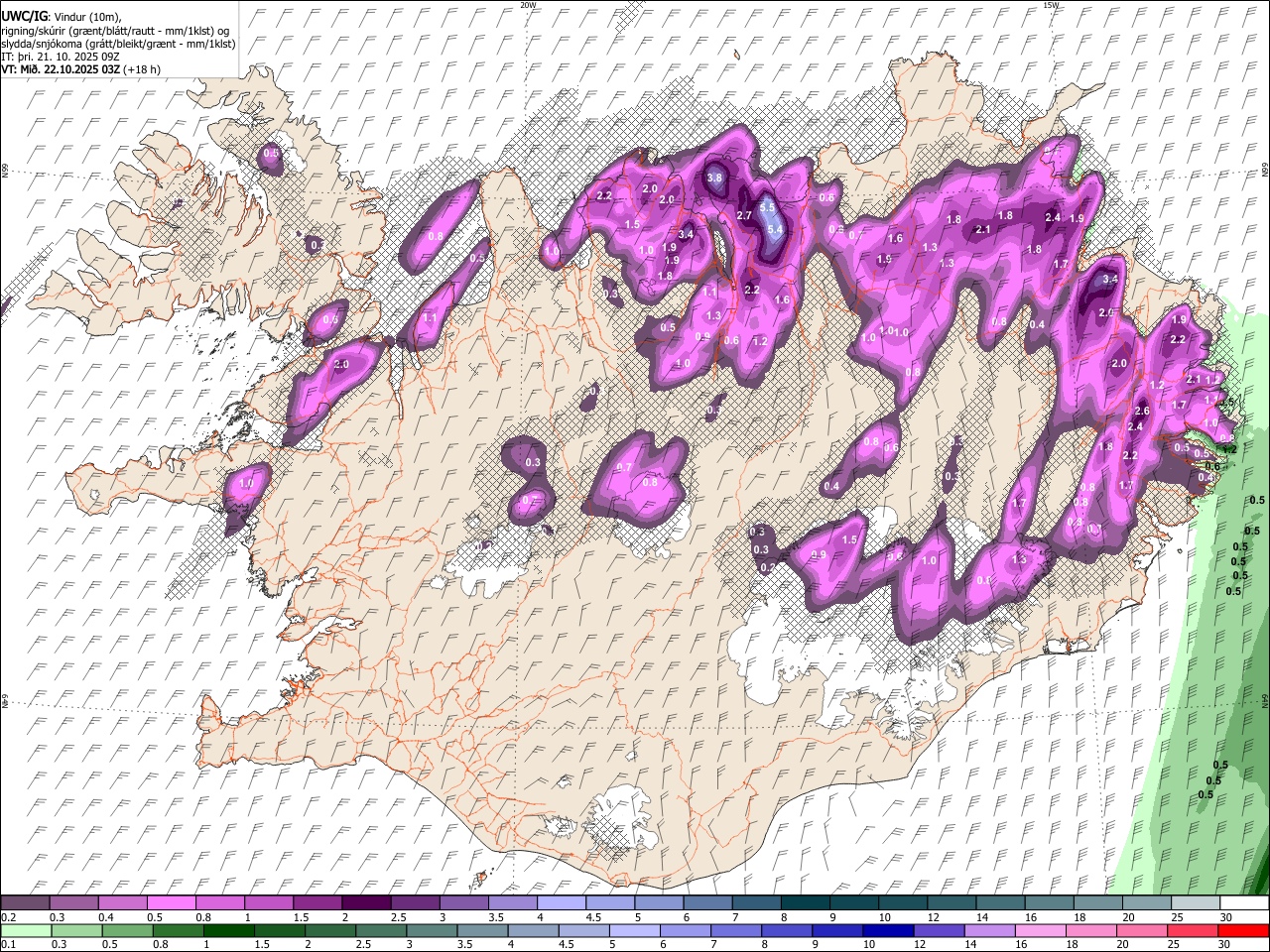This screenshot has height=952, width=1270.
Task: Click the 'slydda/snjókoma' legend description line
Action: click(118, 43)
